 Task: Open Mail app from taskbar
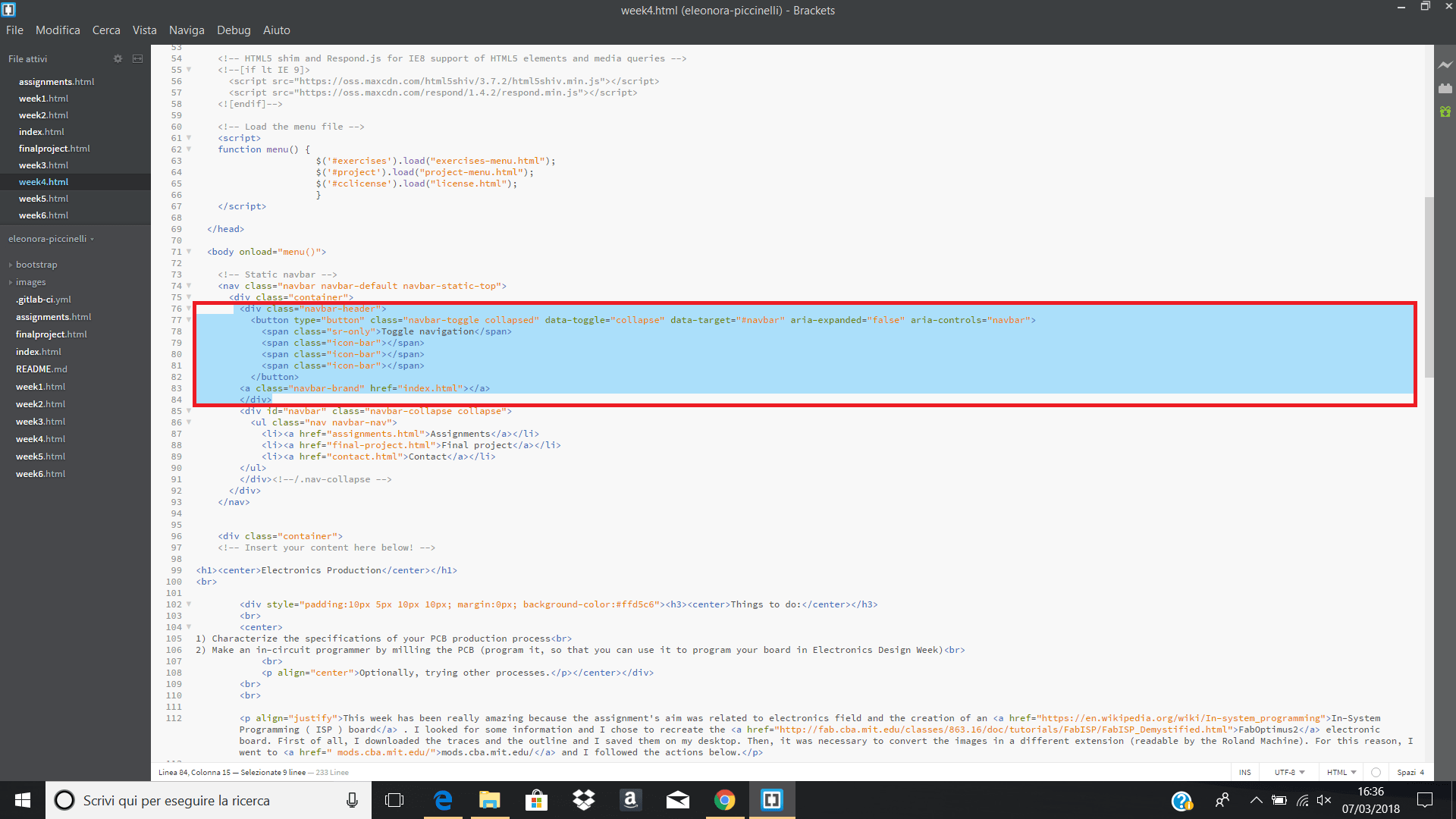[x=678, y=800]
